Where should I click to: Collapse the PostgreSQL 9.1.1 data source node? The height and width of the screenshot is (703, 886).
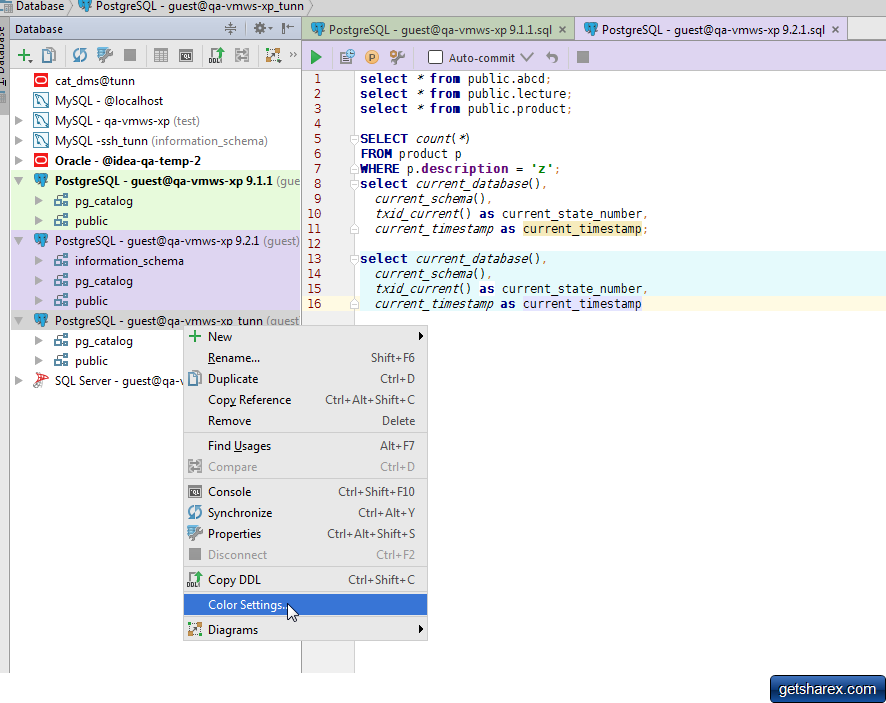pos(19,181)
